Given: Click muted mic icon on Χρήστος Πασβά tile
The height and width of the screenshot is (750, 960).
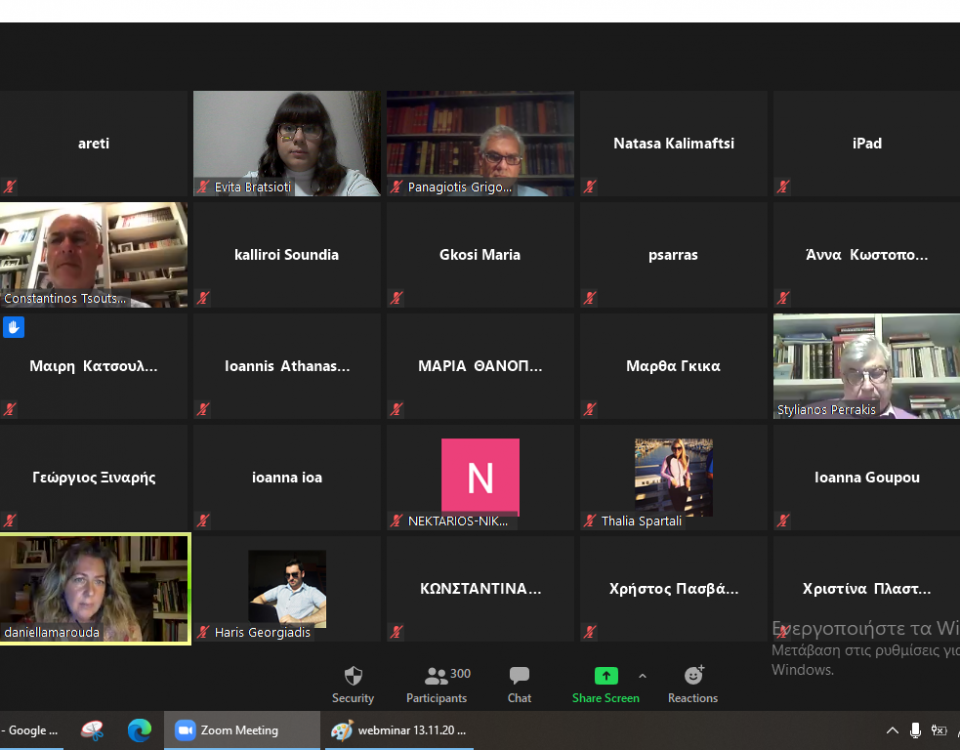Looking at the screenshot, I should point(590,632).
